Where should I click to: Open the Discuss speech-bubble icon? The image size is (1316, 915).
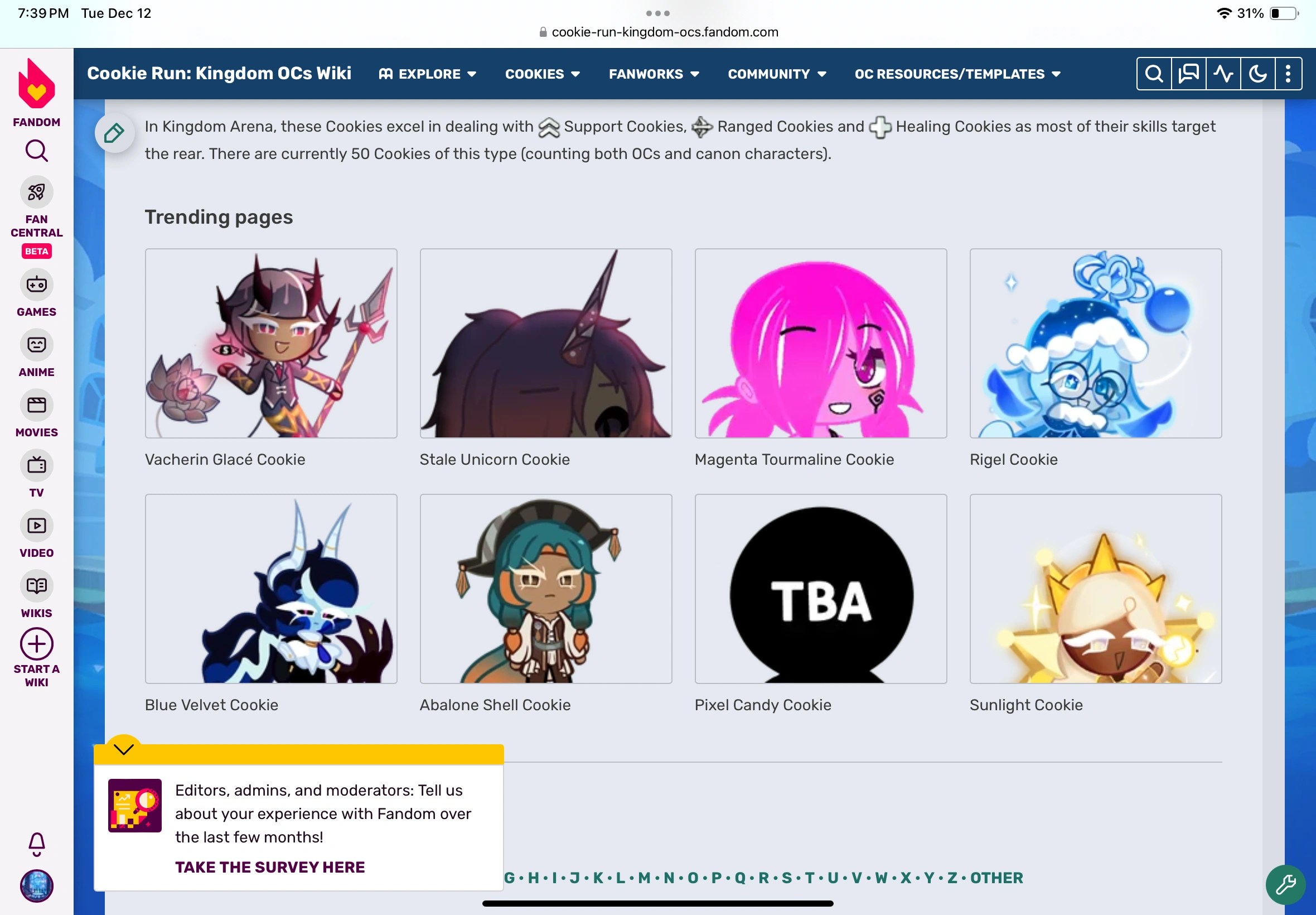tap(1189, 74)
